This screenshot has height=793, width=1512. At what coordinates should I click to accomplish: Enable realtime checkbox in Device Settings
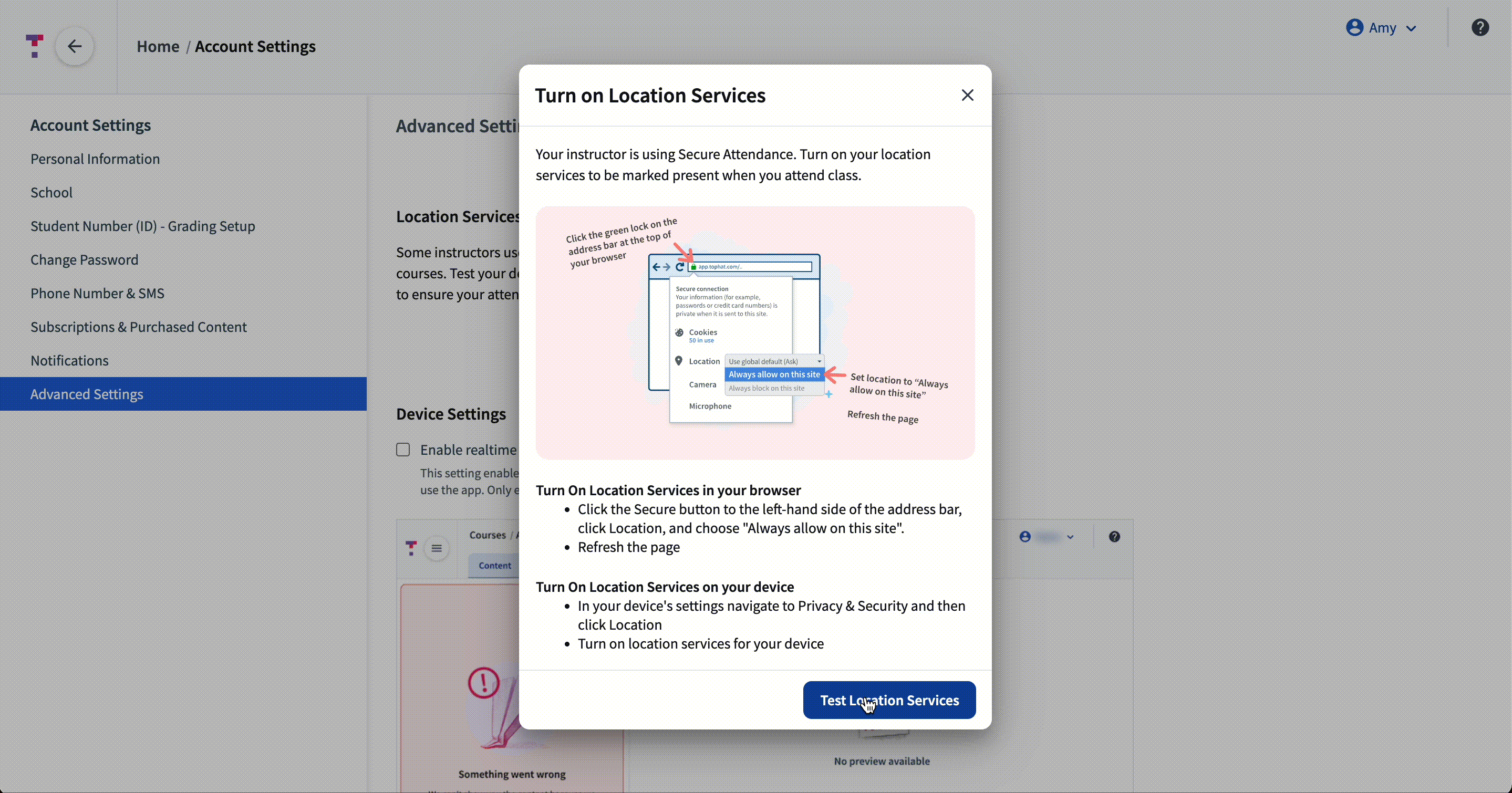click(403, 450)
